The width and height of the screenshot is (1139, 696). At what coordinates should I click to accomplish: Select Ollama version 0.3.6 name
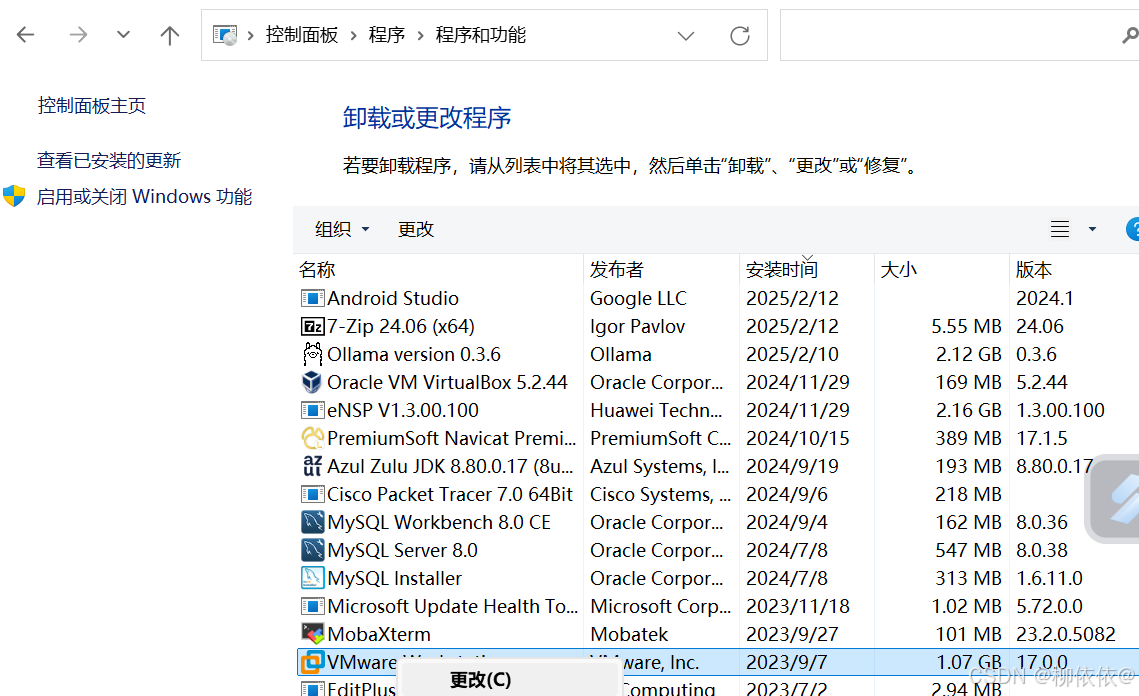click(x=414, y=355)
